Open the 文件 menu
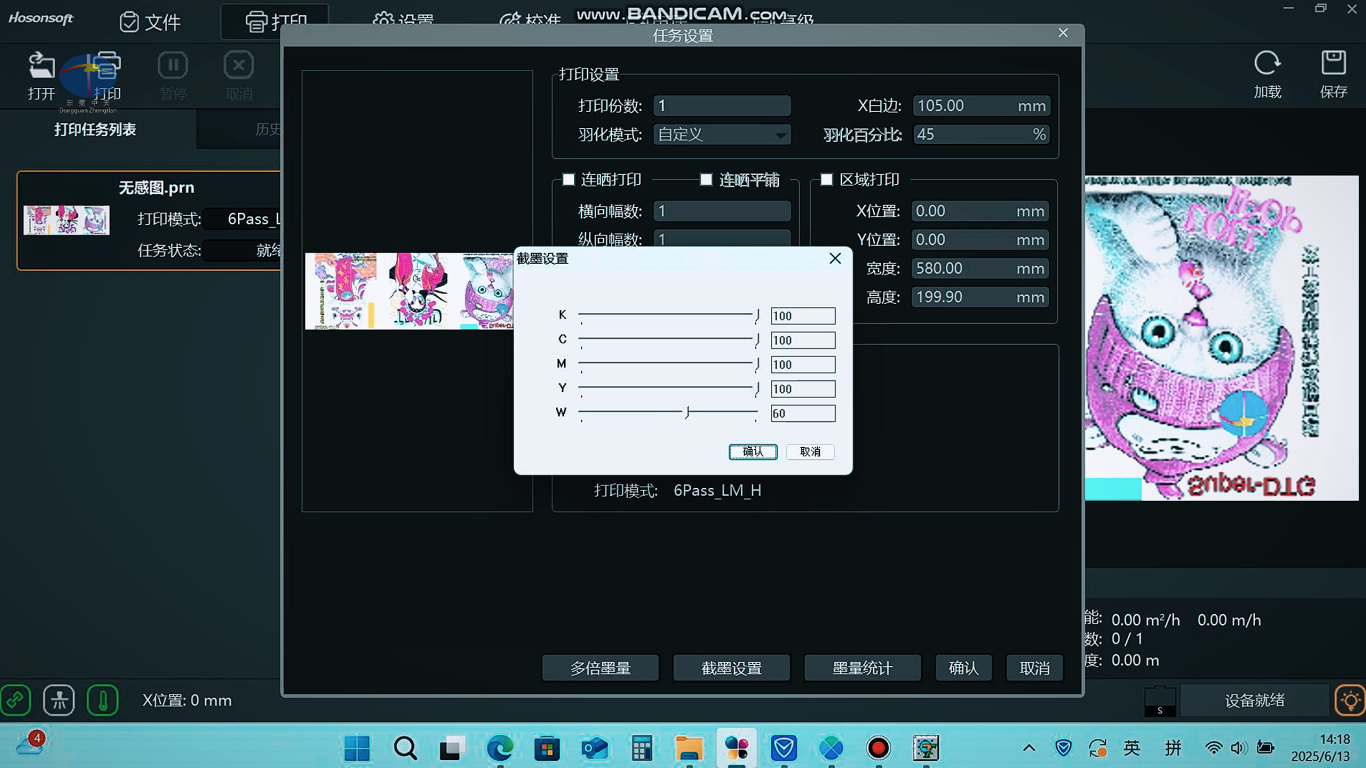 [x=151, y=22]
